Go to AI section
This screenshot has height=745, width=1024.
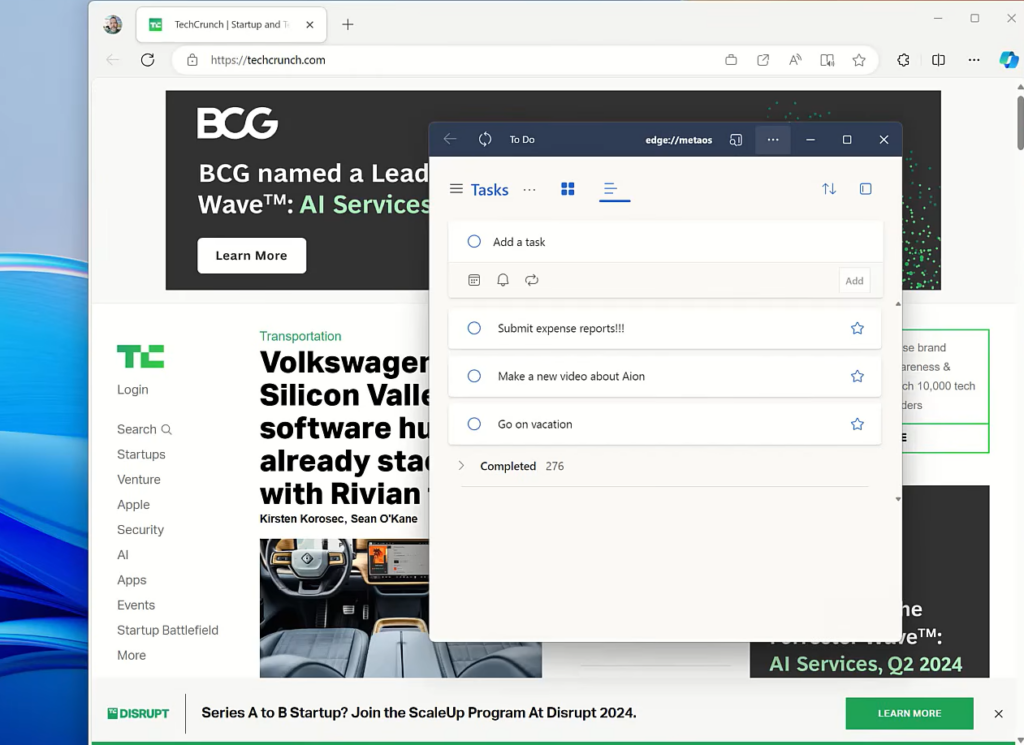point(123,555)
